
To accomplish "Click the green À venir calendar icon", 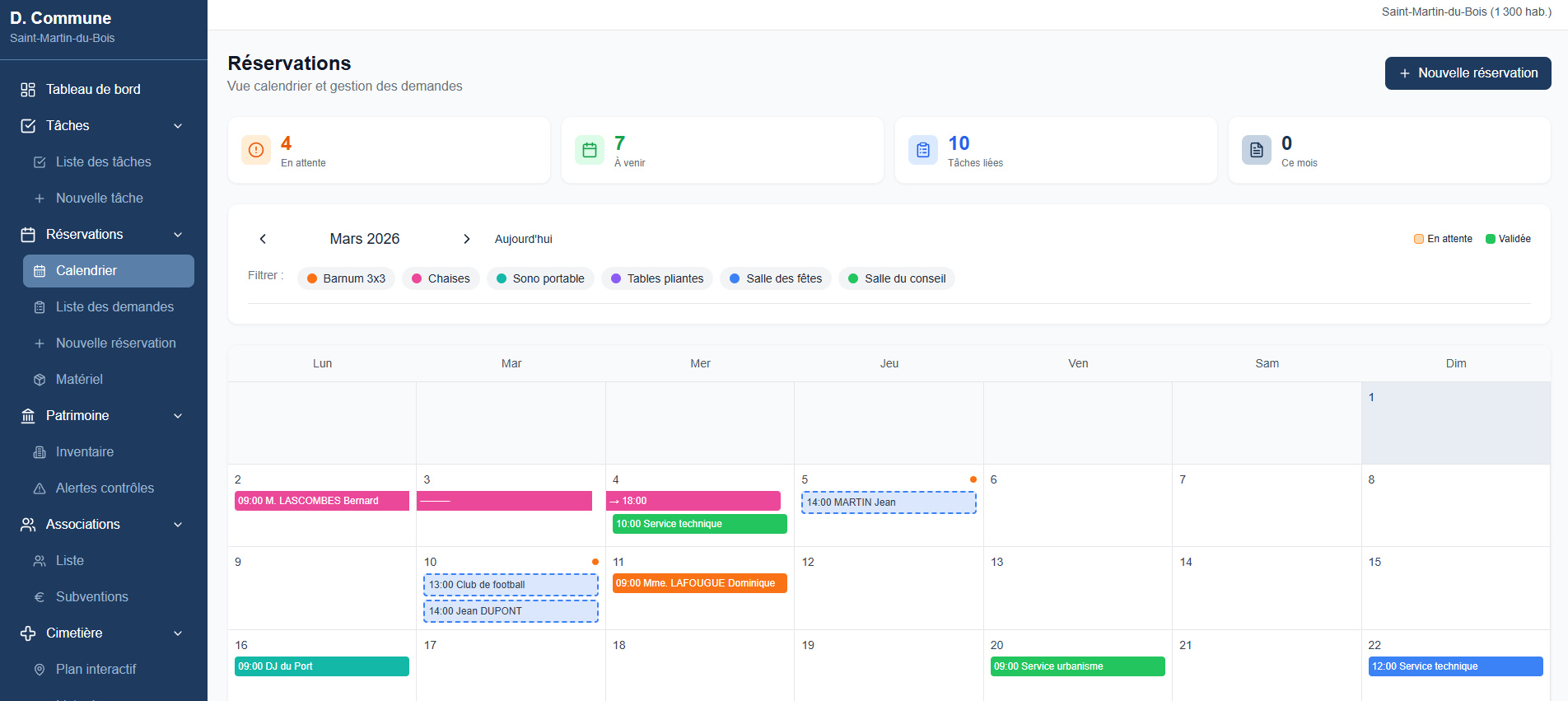I will click(590, 150).
